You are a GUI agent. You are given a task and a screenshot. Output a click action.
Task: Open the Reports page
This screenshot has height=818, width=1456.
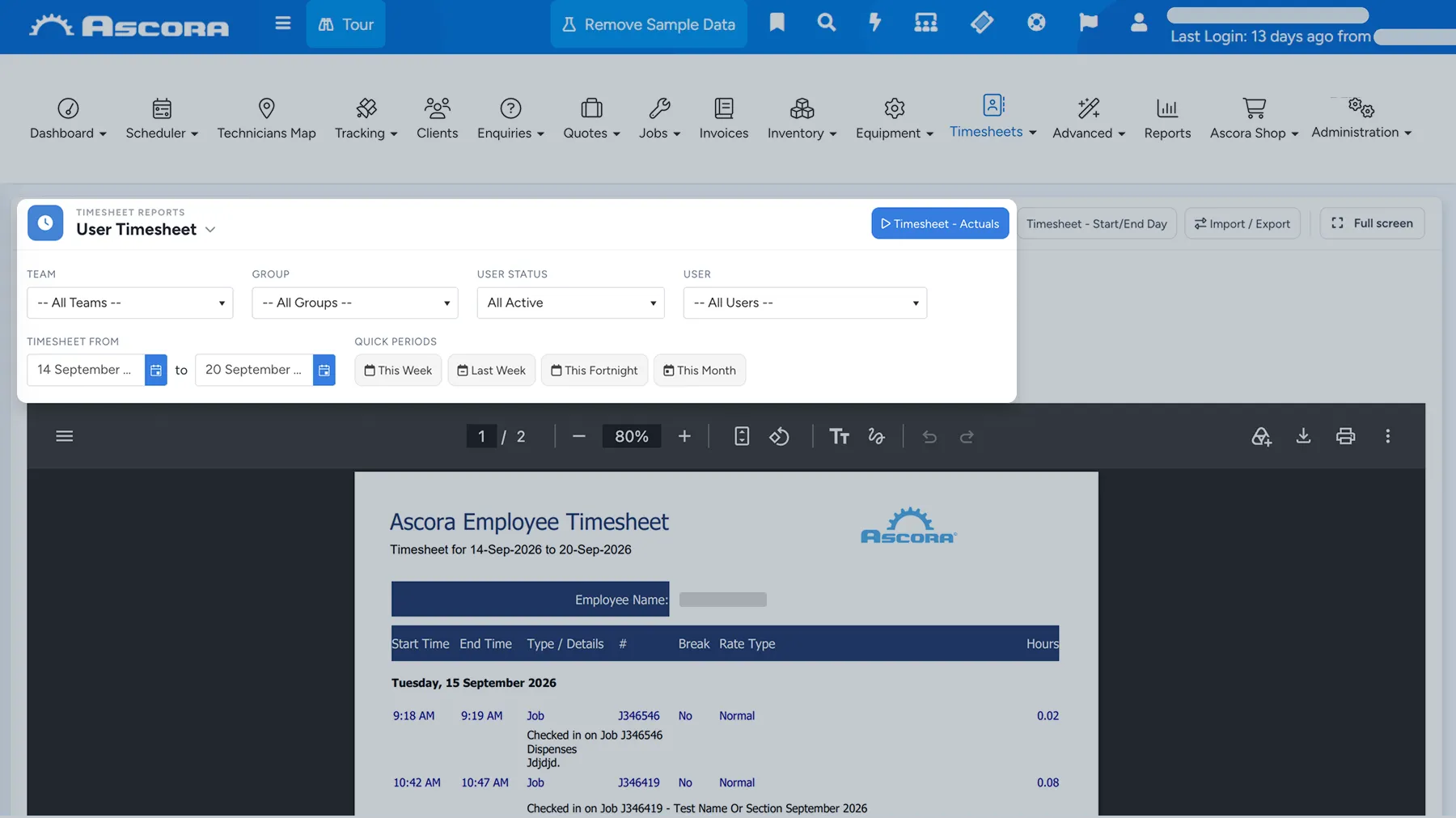click(x=1167, y=118)
